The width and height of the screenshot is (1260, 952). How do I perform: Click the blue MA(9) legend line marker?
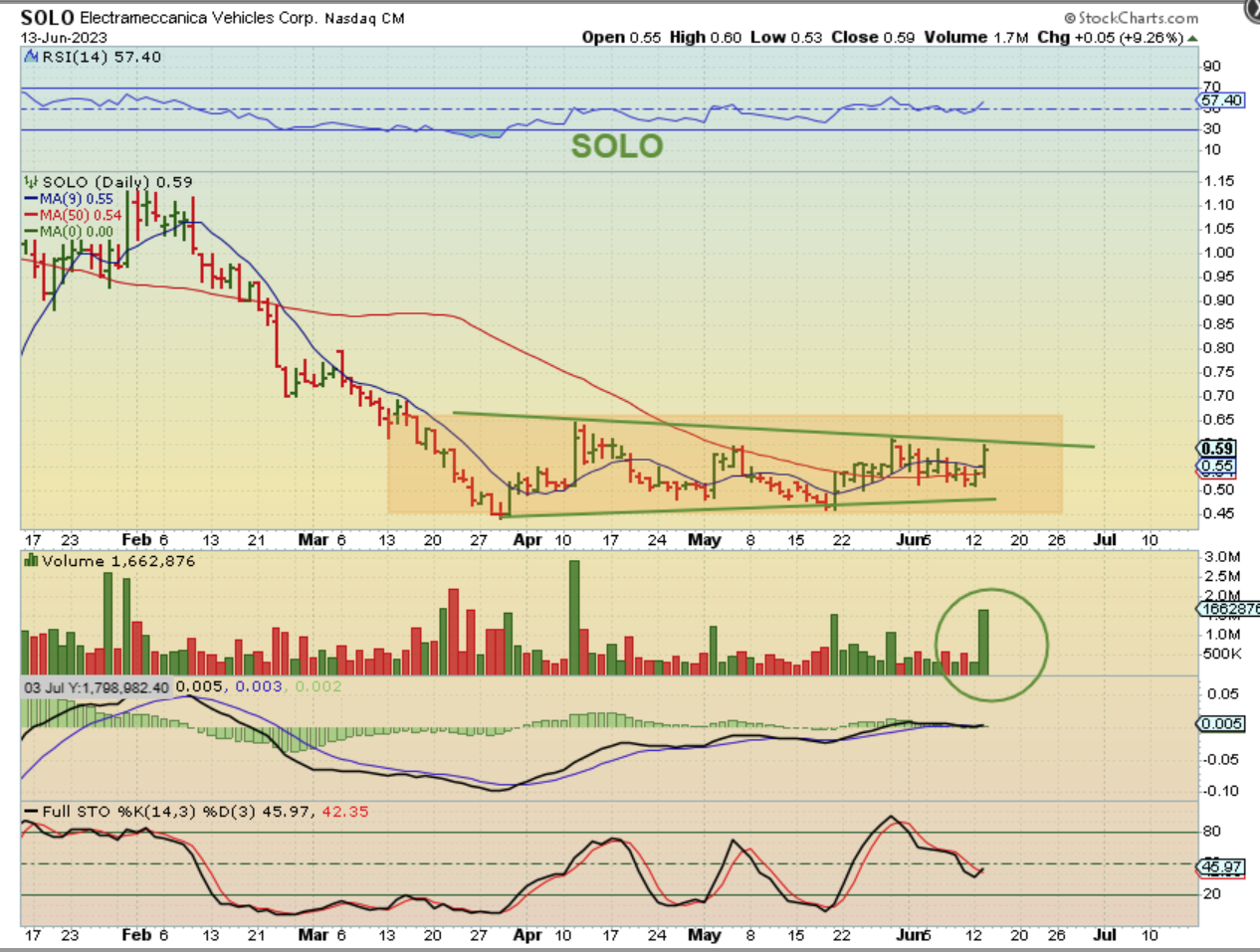[x=31, y=199]
